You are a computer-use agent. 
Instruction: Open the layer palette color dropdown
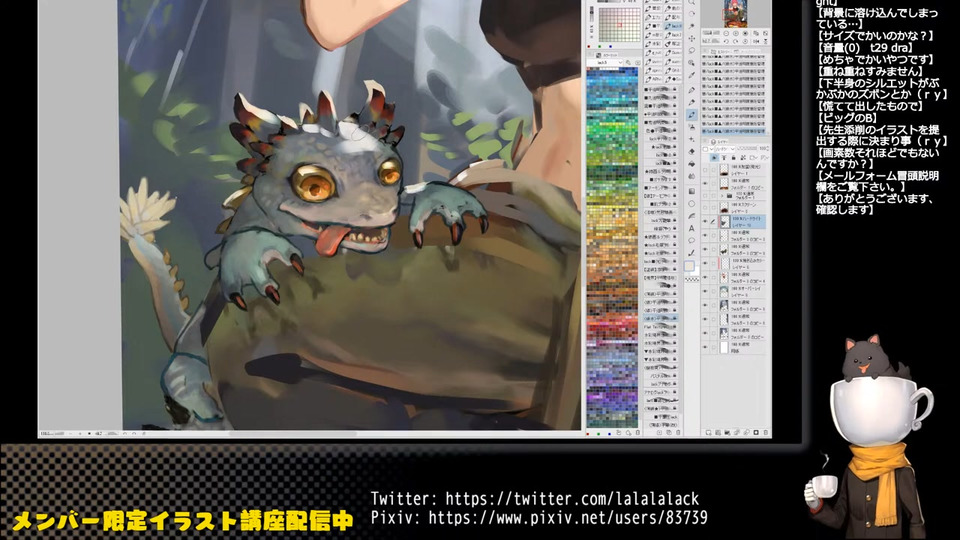(x=707, y=149)
